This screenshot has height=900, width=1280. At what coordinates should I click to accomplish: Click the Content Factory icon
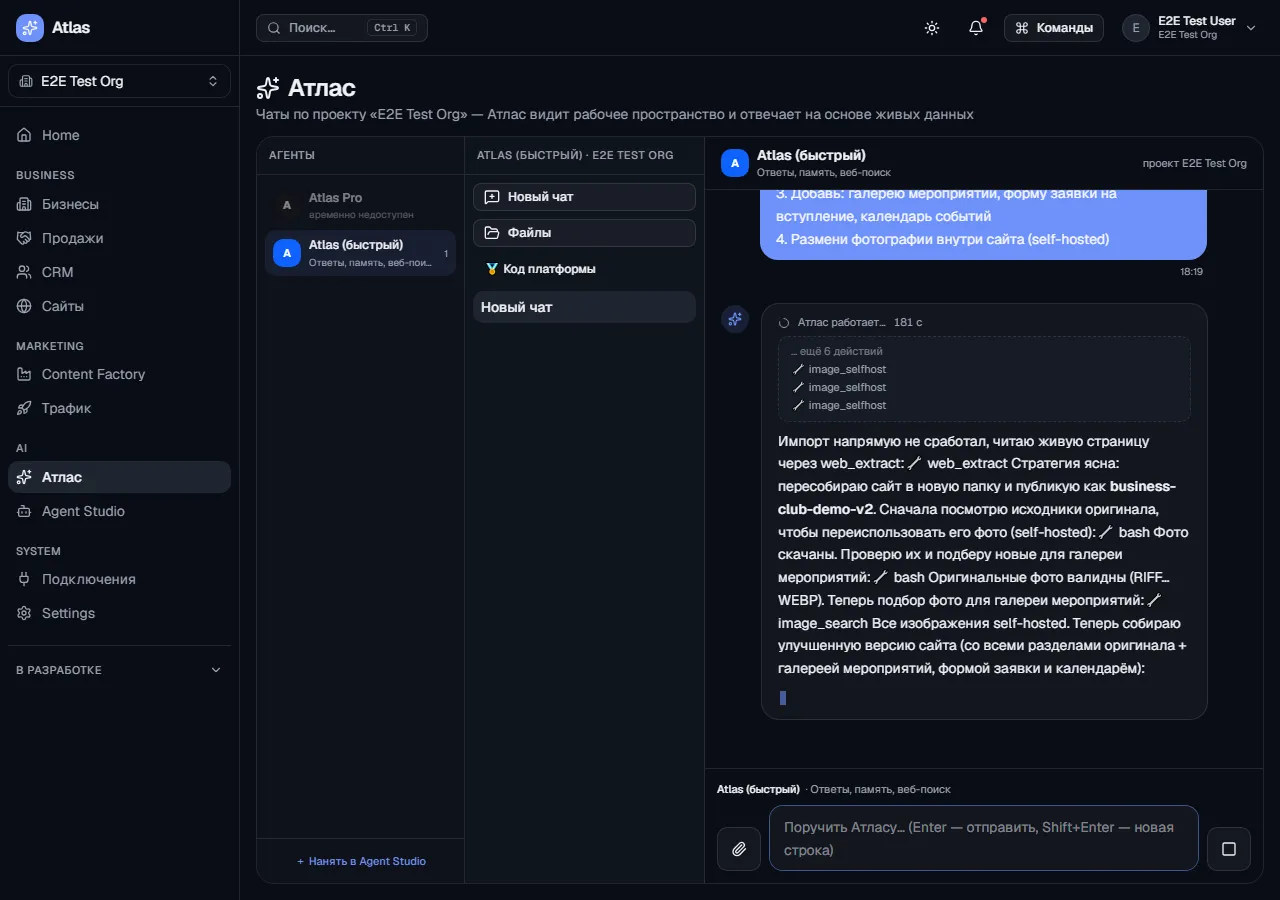click(x=24, y=374)
